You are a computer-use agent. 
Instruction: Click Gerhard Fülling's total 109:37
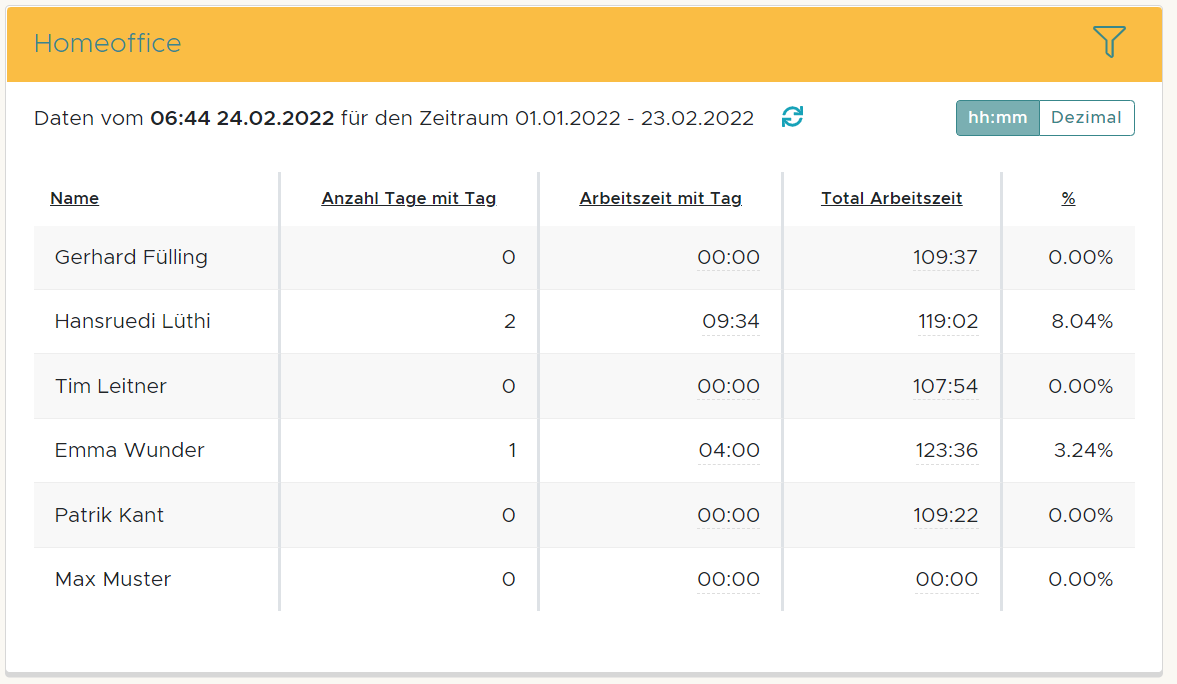945,257
